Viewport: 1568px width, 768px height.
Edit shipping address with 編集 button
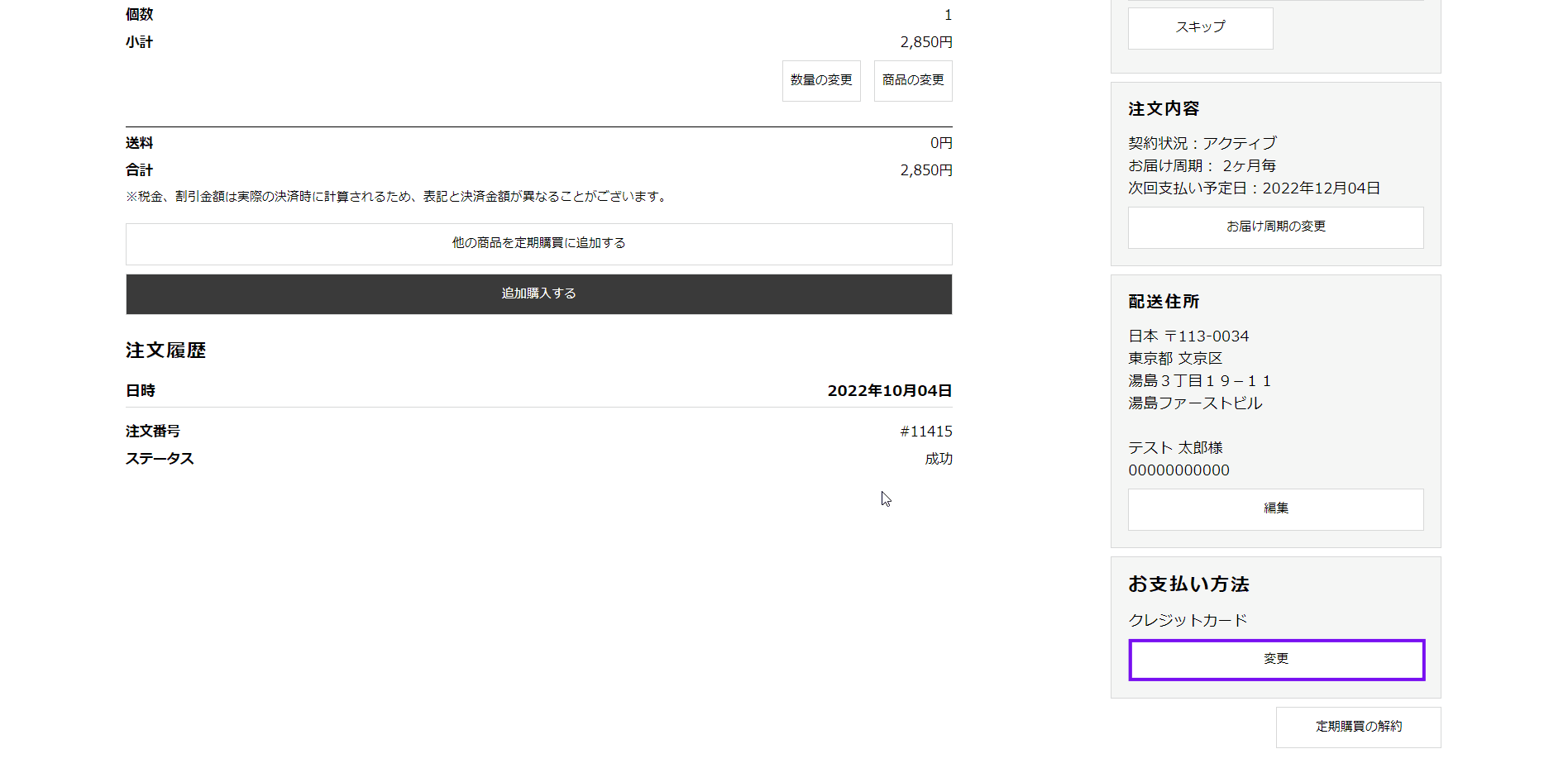(1276, 509)
